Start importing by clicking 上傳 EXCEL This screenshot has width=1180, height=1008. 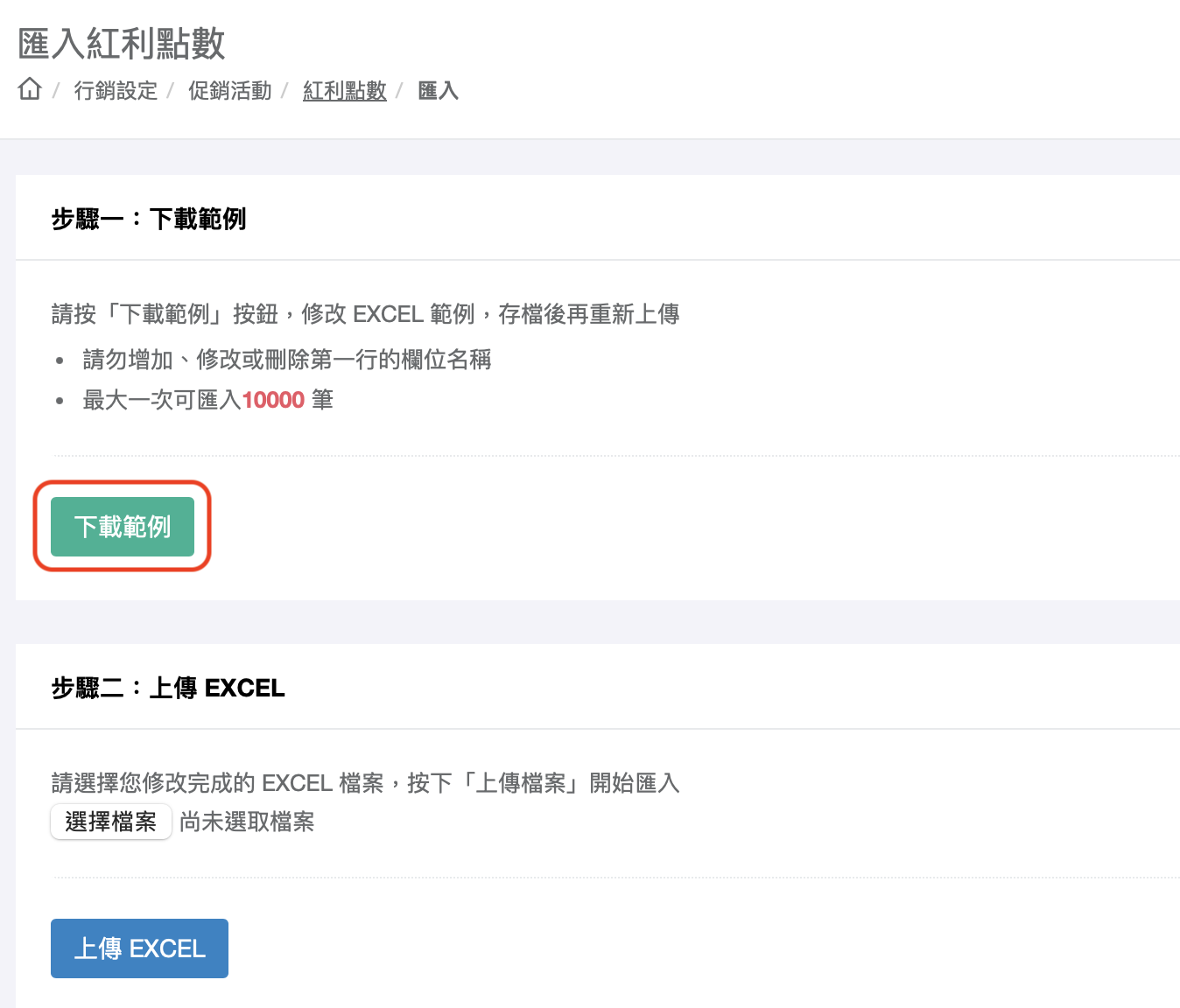[138, 948]
